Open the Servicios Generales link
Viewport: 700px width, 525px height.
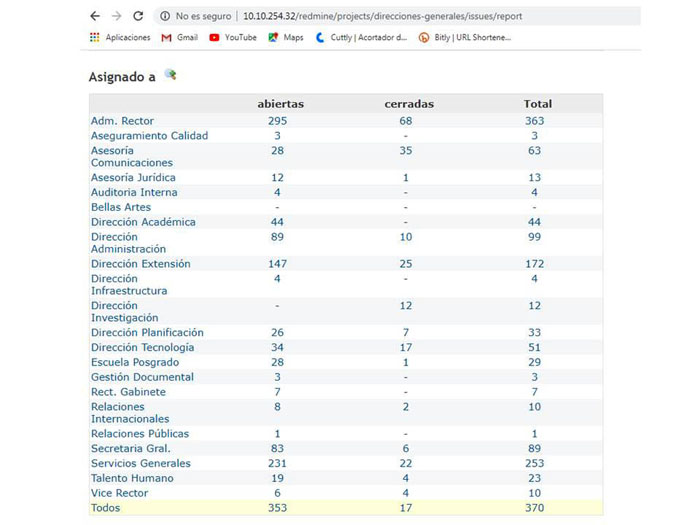(141, 463)
